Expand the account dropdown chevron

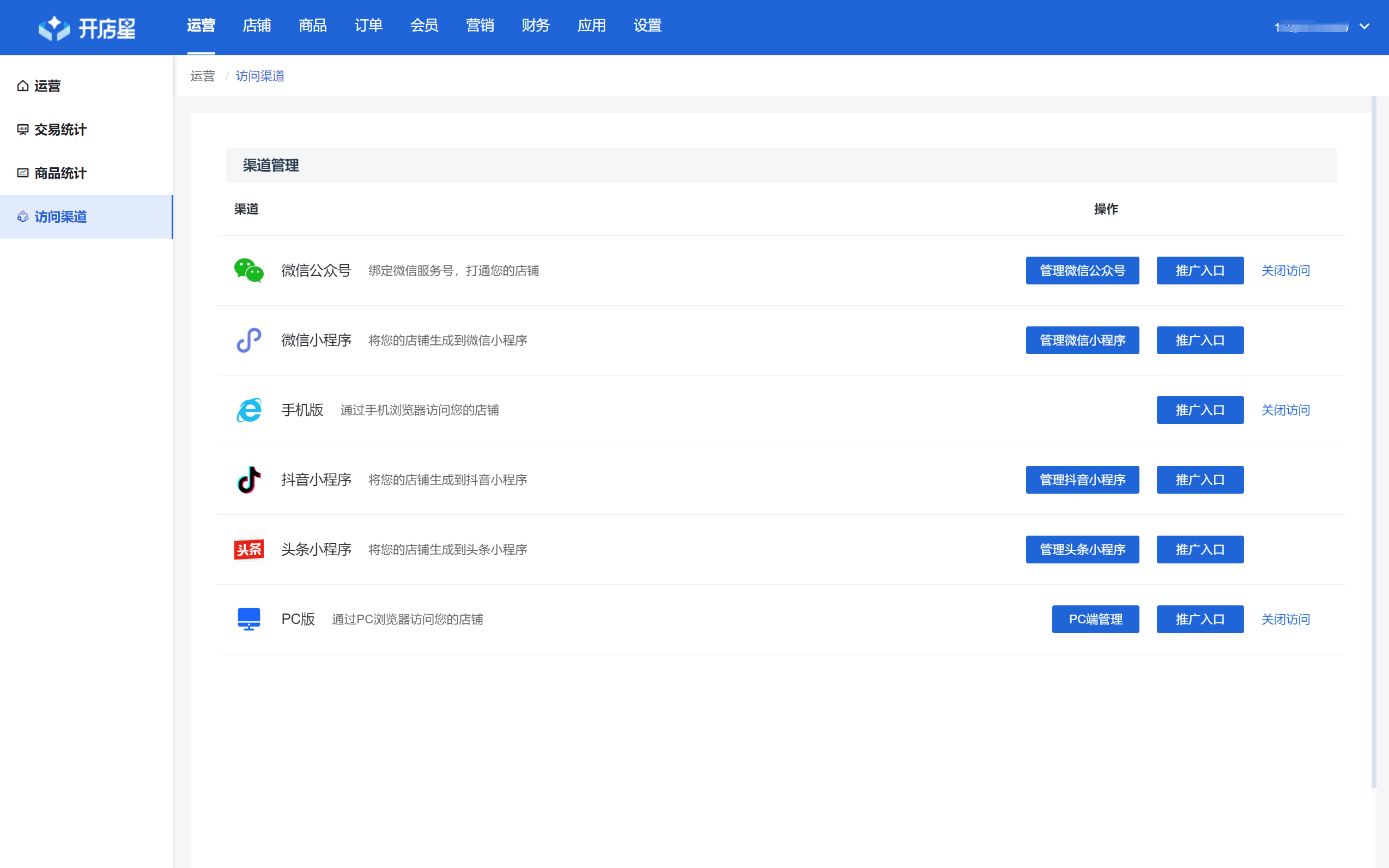click(1364, 26)
